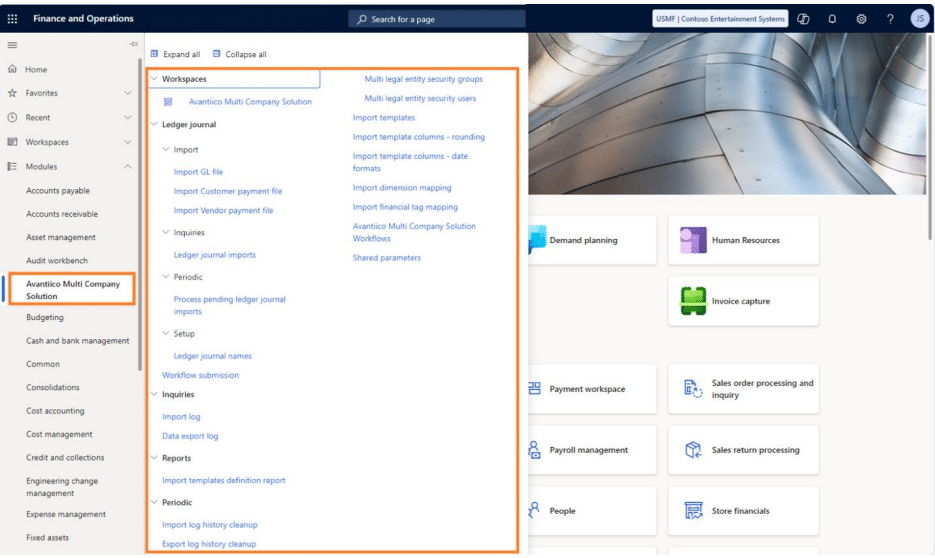Click the Home house icon
Viewport: 935px width, 558px height.
click(x=13, y=69)
